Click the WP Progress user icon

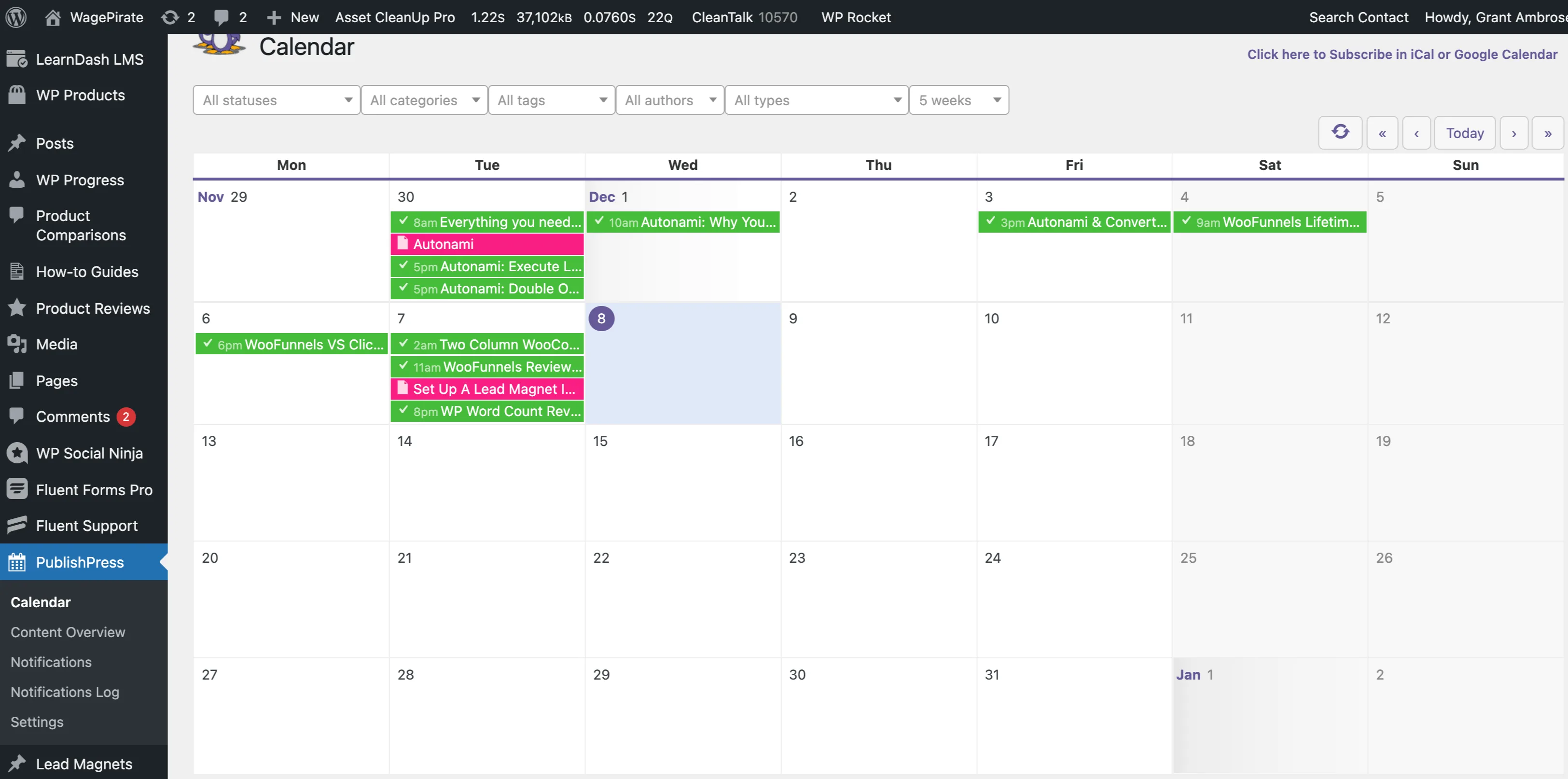click(17, 180)
